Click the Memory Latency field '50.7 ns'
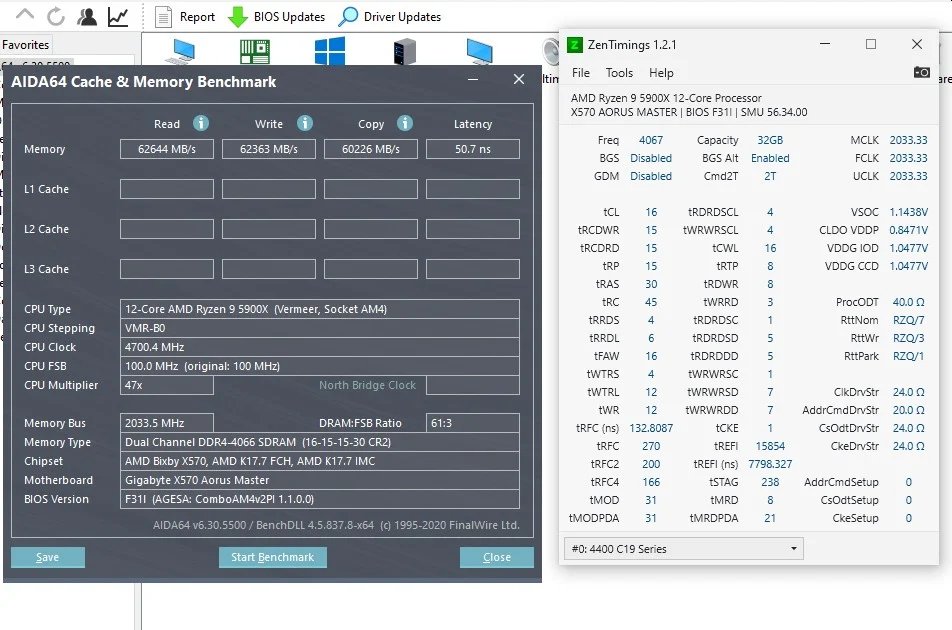 473,149
